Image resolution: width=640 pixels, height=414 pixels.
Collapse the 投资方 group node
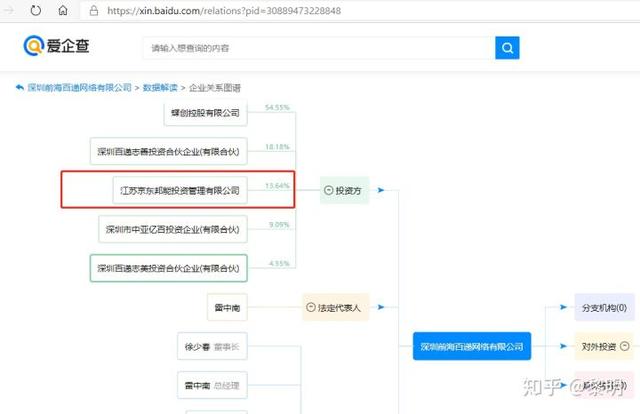(x=329, y=190)
